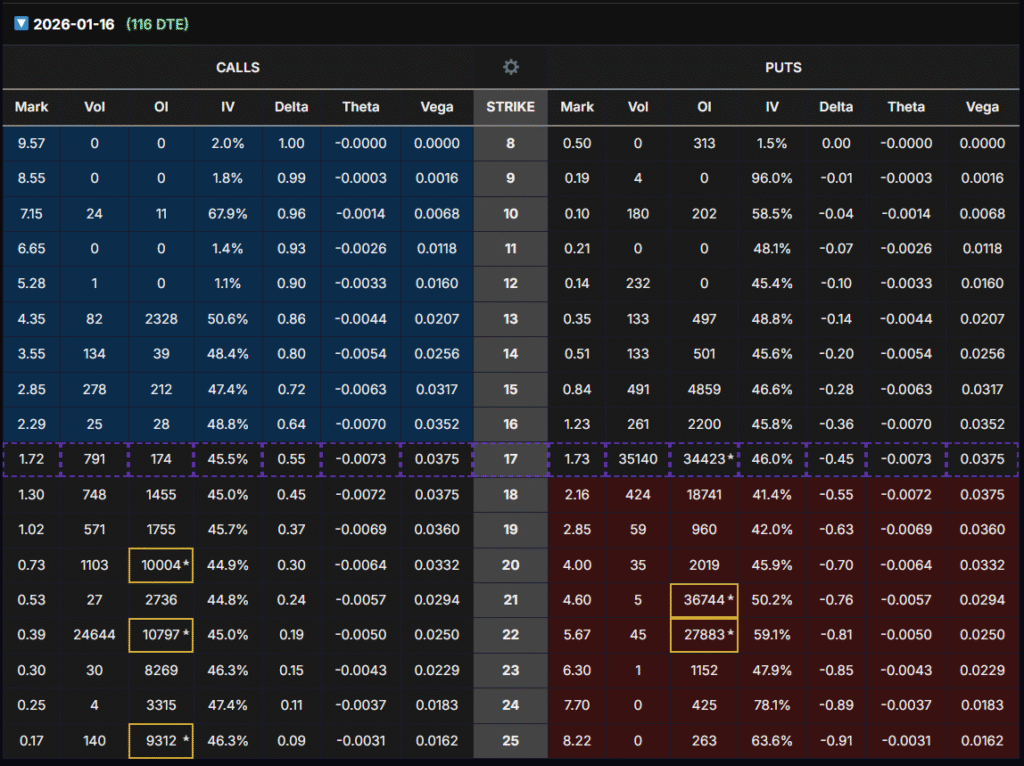
Task: Collapse the 2026-01-16 expiration section
Action: pos(21,24)
